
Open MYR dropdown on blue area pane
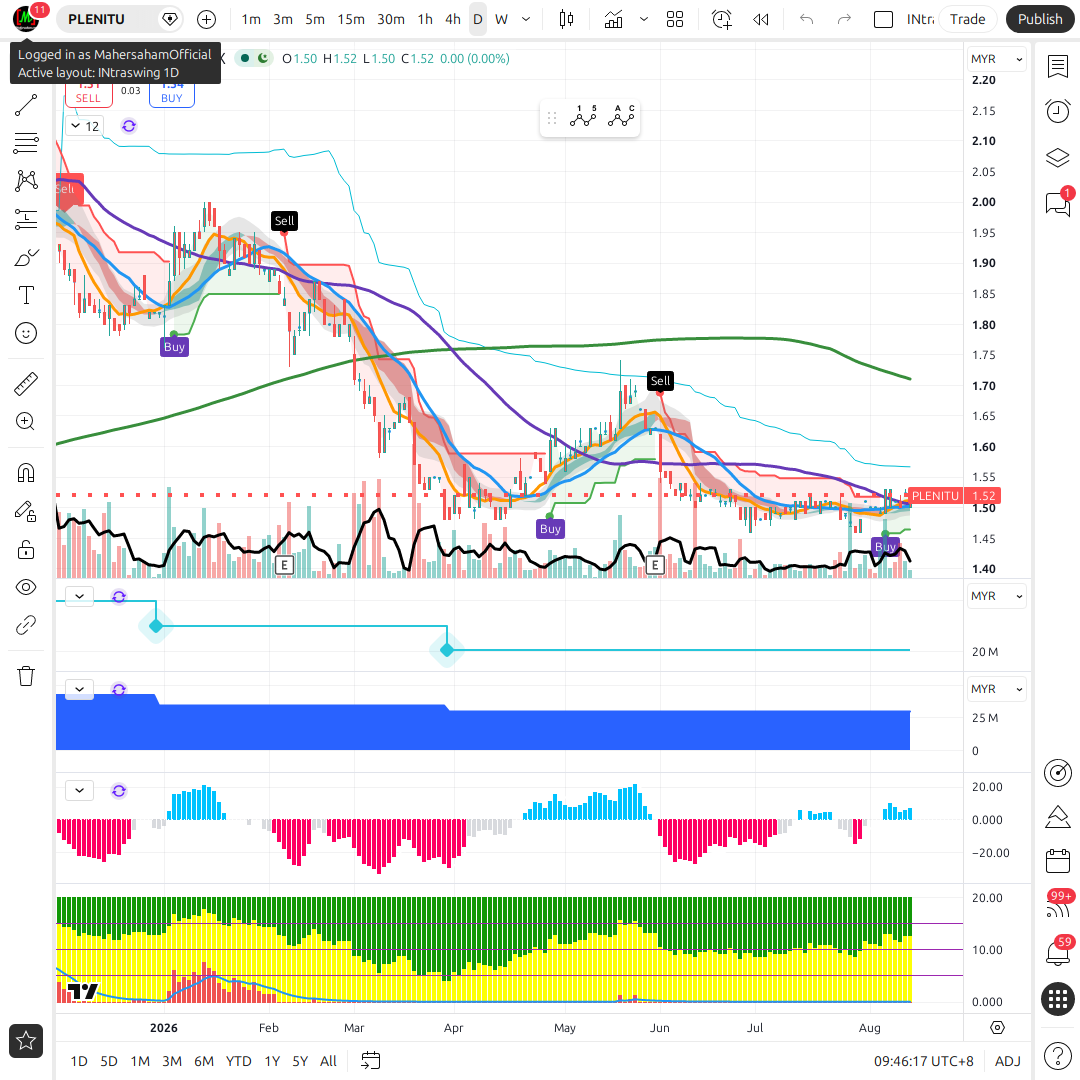click(996, 689)
